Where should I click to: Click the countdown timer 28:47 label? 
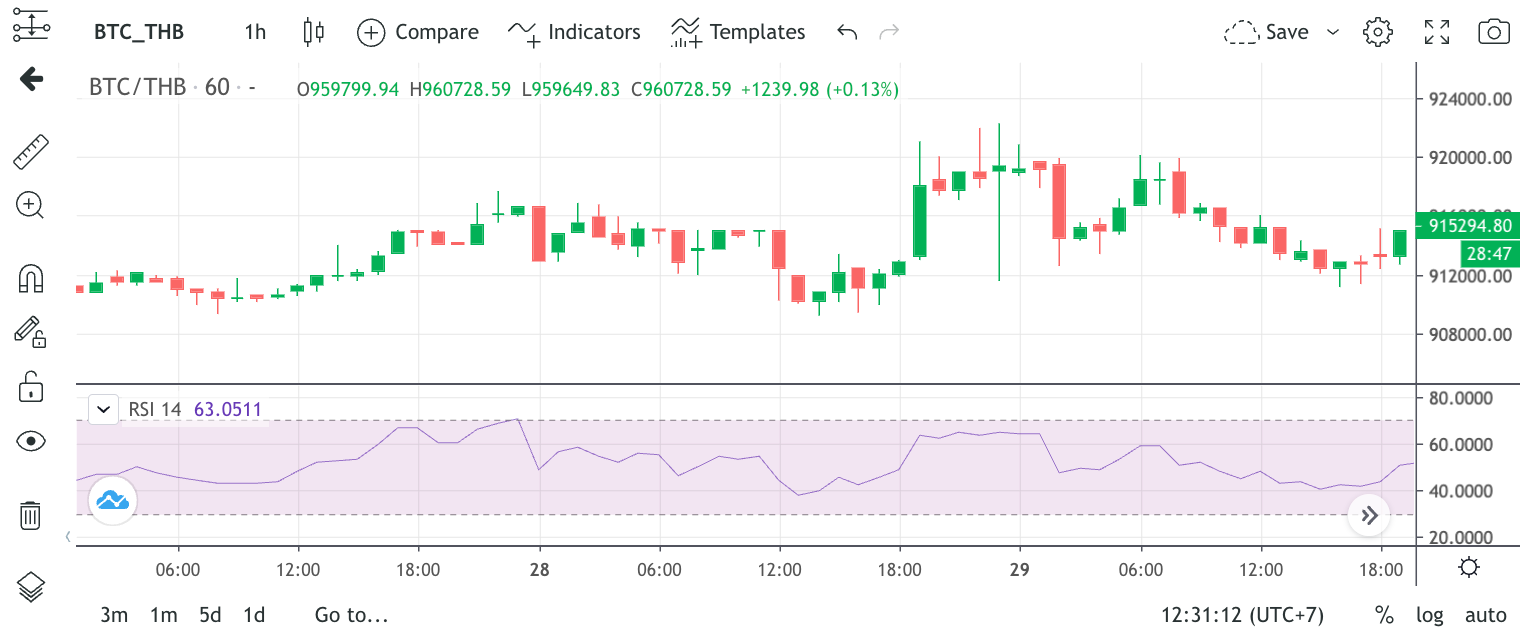tap(1490, 252)
